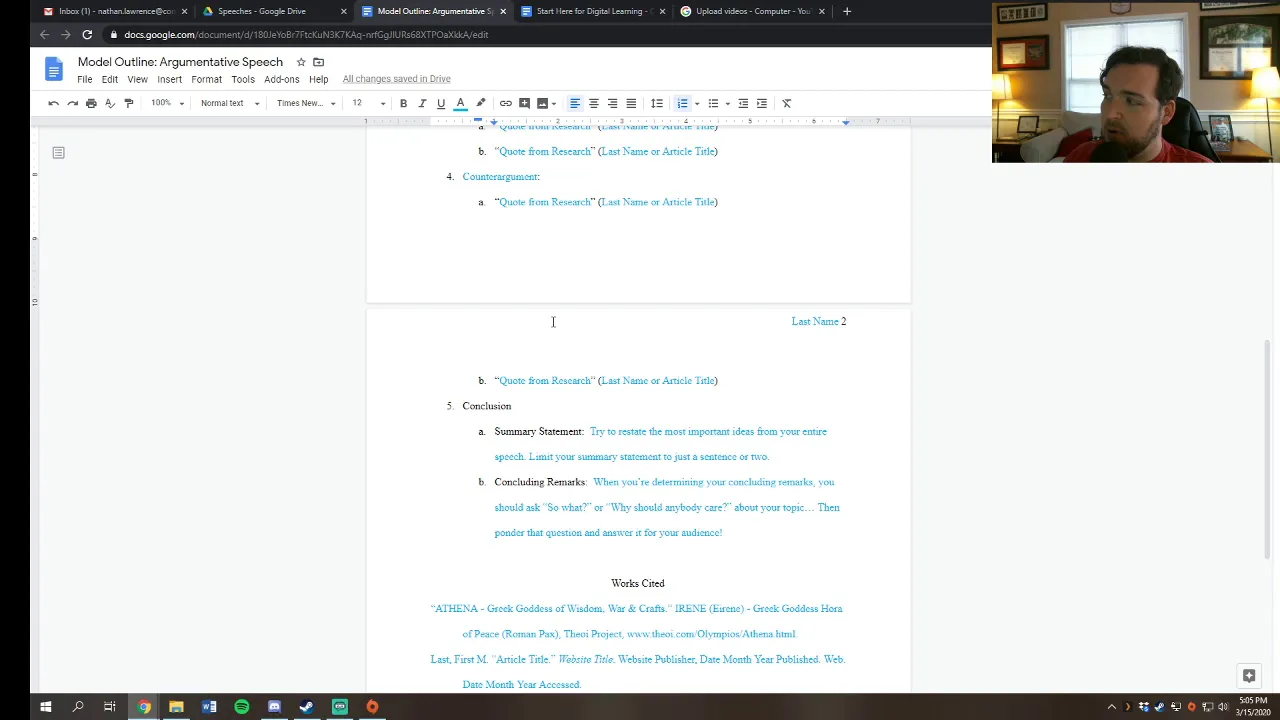Expand bulleted list style options arrow

727,103
